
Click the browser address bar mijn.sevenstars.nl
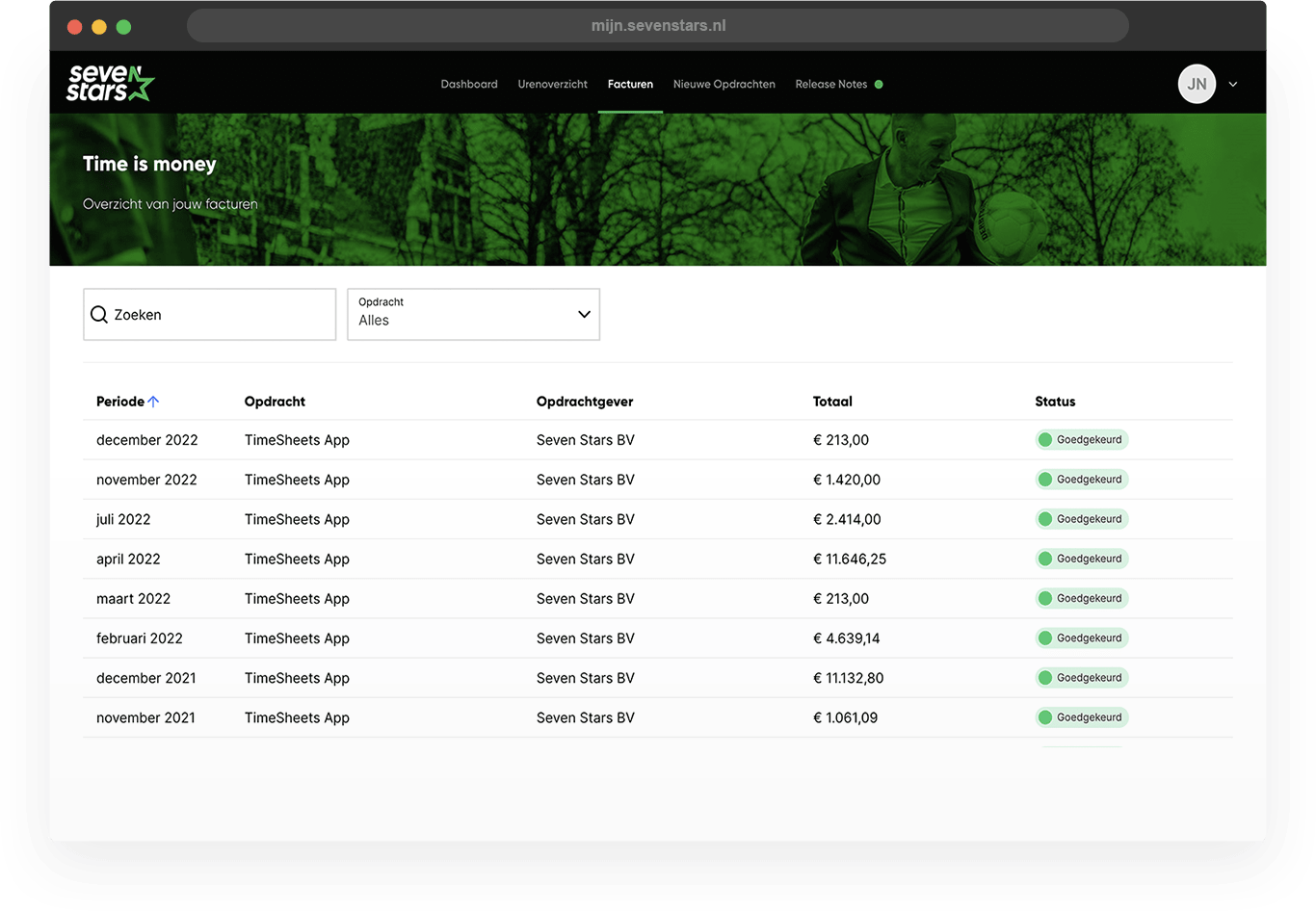[x=658, y=26]
